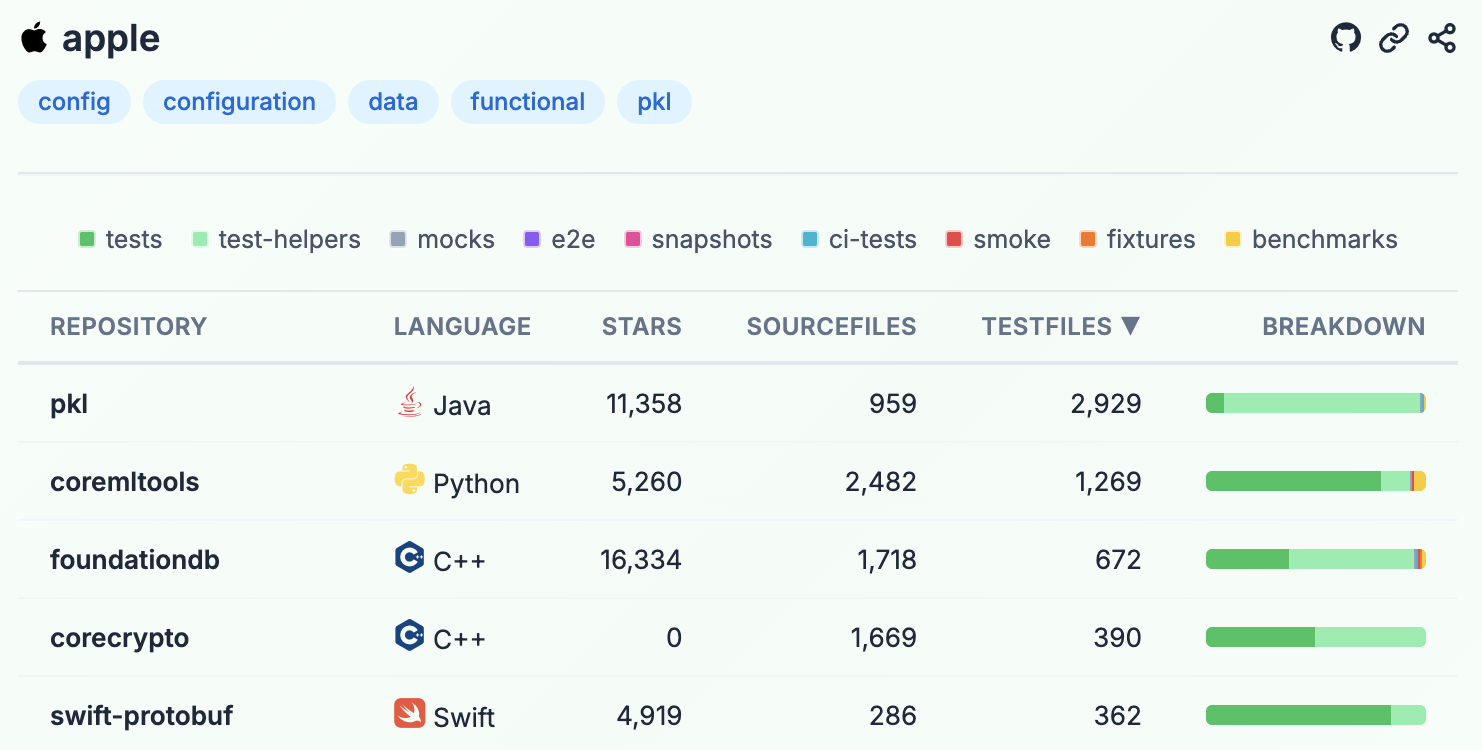Click the corecrypto breakdown bar
This screenshot has width=1482, height=750.
coord(1316,637)
